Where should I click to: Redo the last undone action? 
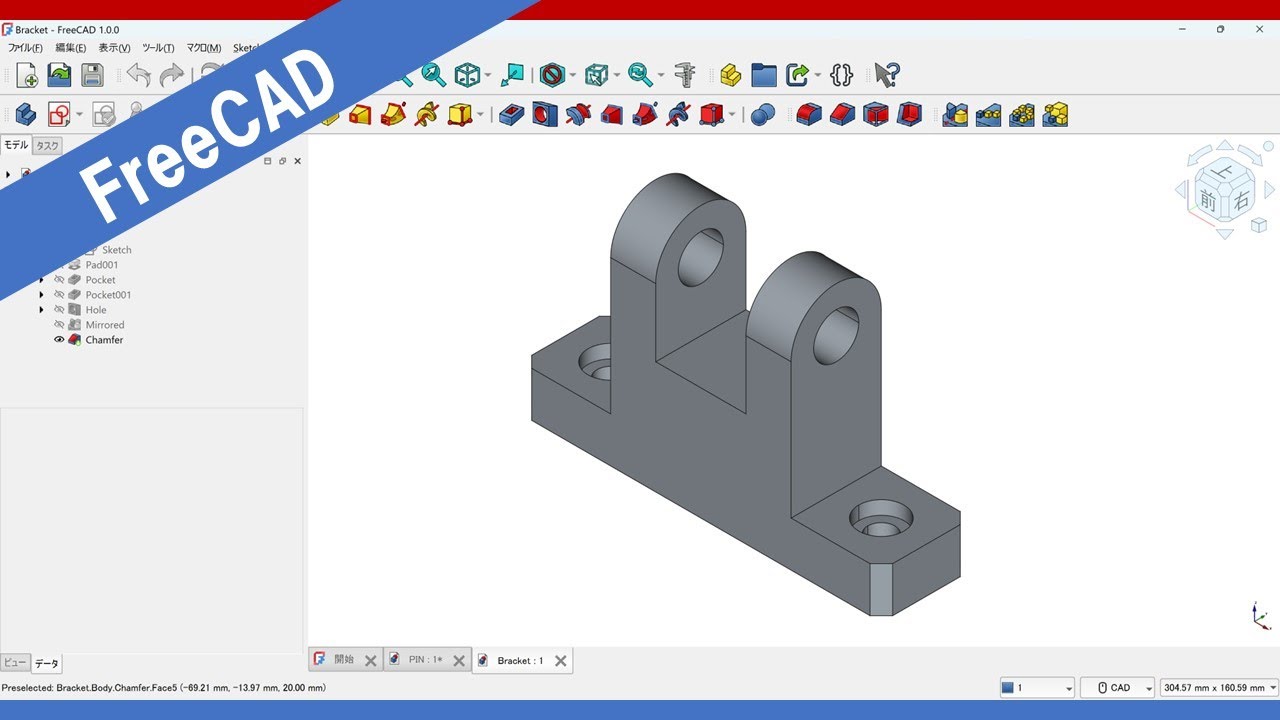pos(172,75)
